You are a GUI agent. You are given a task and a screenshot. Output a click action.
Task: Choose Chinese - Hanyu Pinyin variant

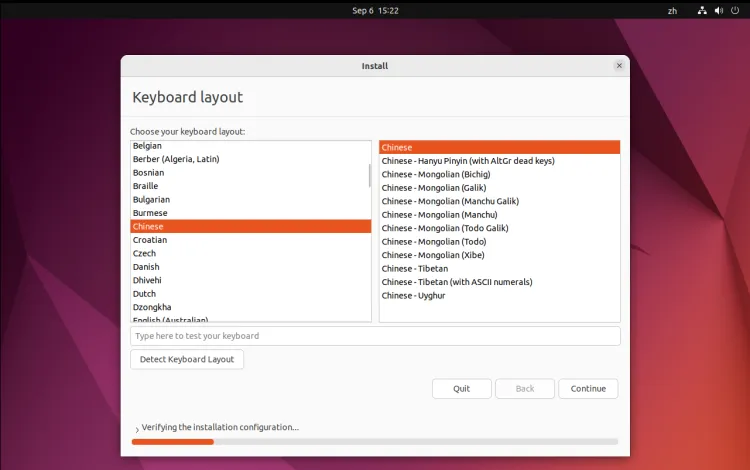[467, 161]
